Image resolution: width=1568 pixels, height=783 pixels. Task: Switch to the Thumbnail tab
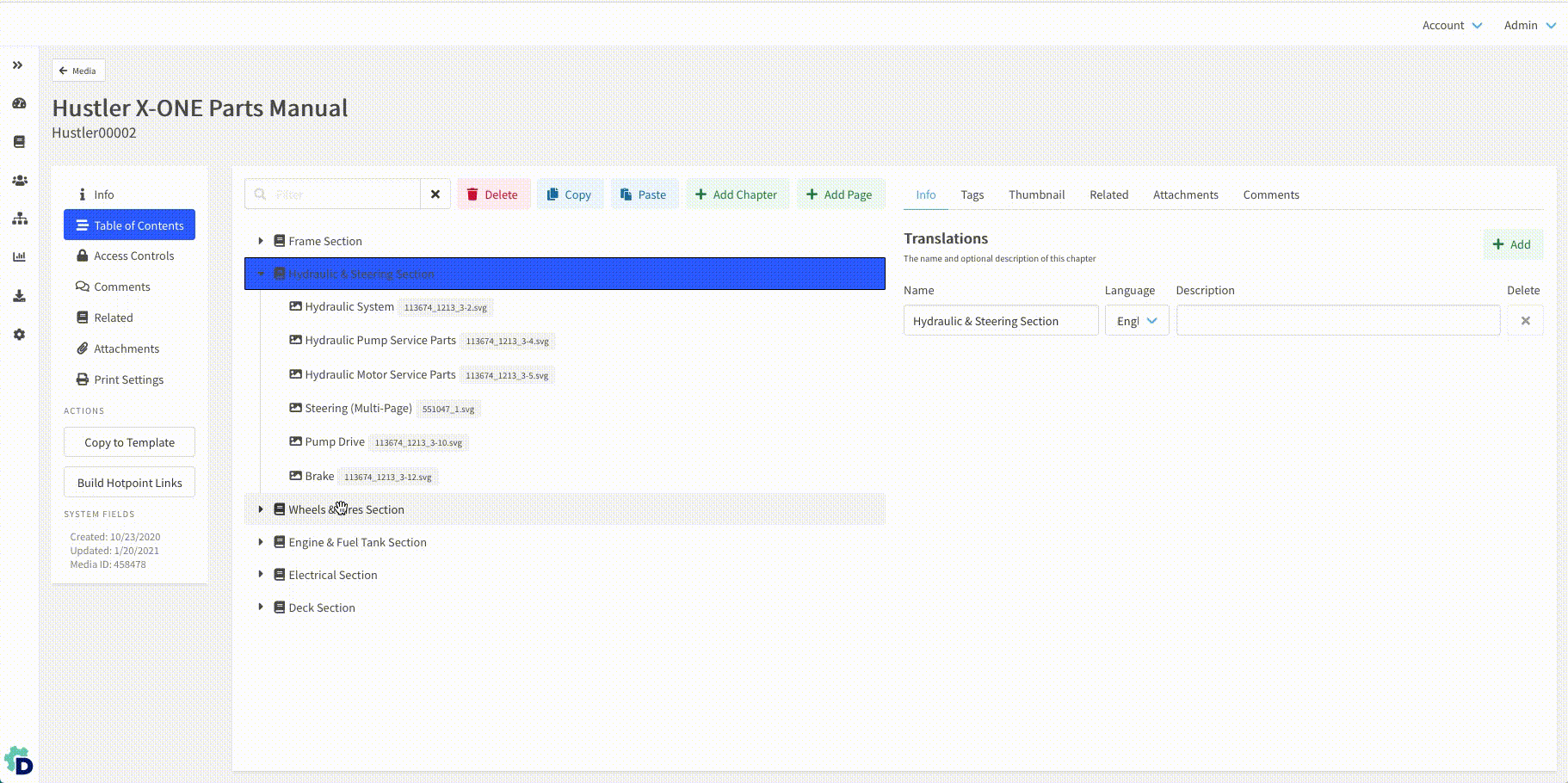click(1036, 194)
